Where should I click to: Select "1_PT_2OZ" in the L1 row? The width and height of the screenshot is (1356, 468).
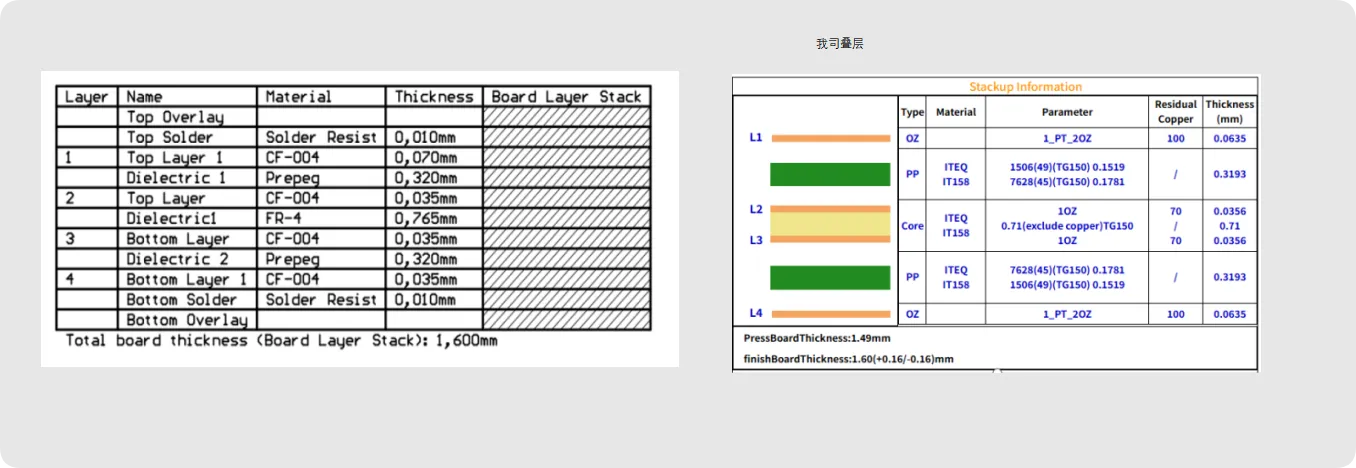coord(1067,138)
